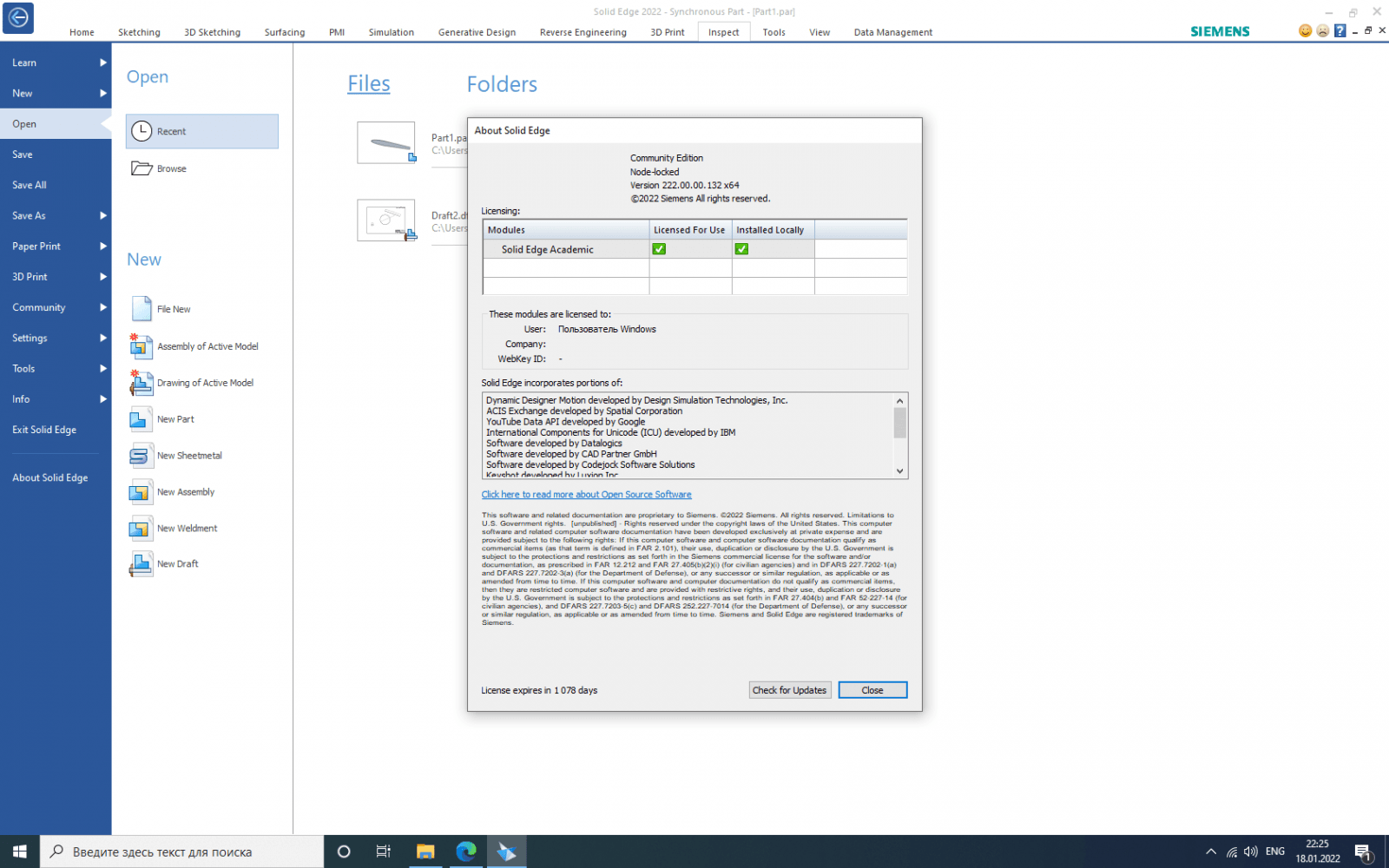
Task: Close the About Solid Edge dialog
Action: [872, 690]
